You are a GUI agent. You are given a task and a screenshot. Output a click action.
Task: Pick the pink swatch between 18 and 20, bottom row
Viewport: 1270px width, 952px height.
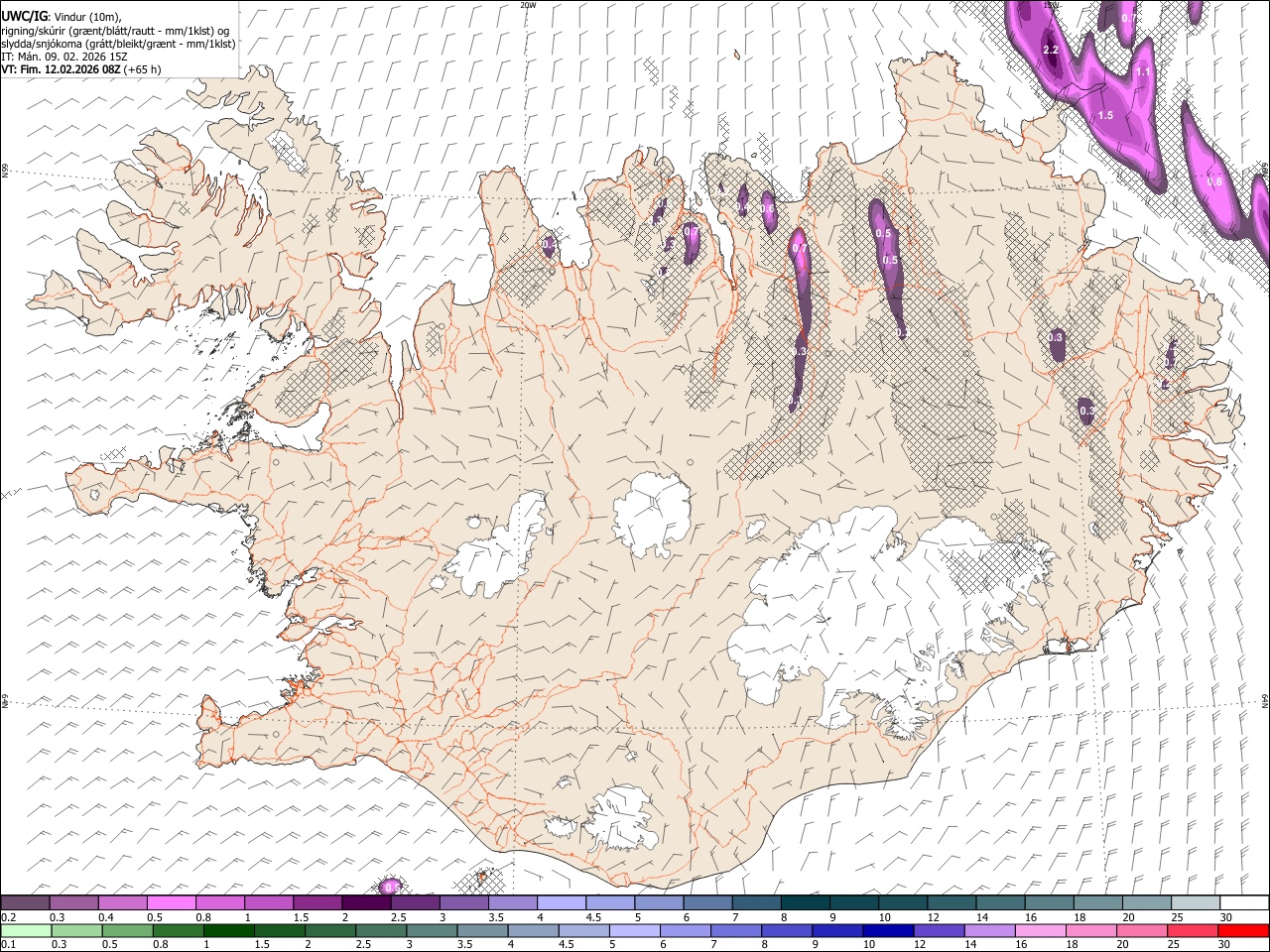click(x=1088, y=931)
